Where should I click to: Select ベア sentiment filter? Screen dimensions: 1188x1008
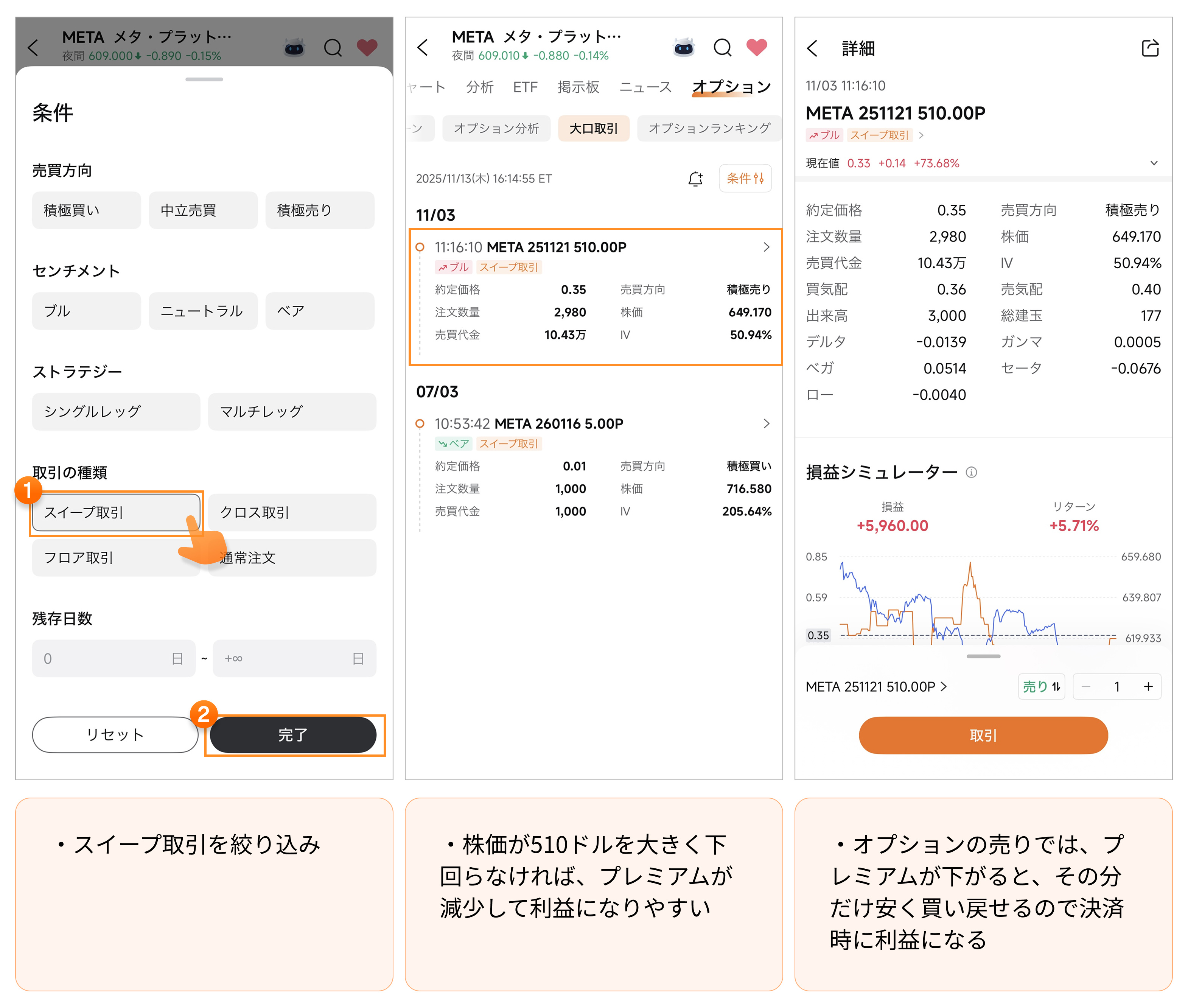[x=320, y=311]
